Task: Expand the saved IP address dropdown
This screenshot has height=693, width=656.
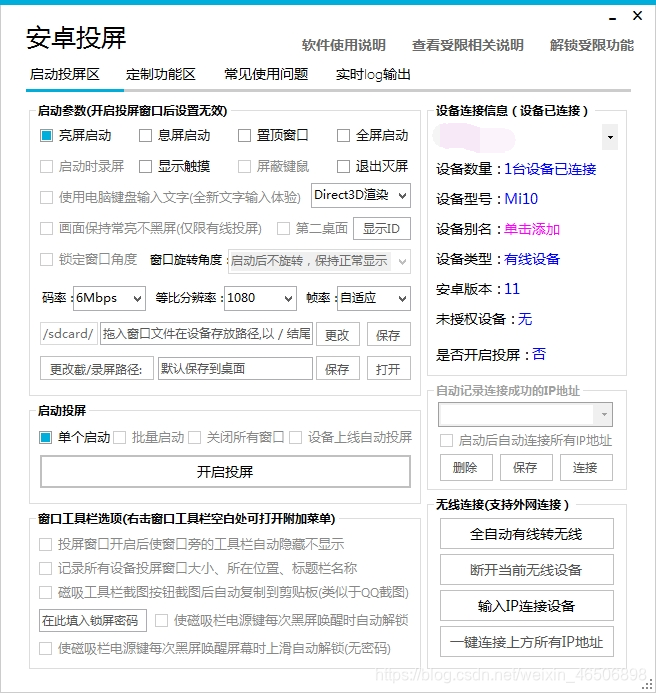Action: click(604, 415)
